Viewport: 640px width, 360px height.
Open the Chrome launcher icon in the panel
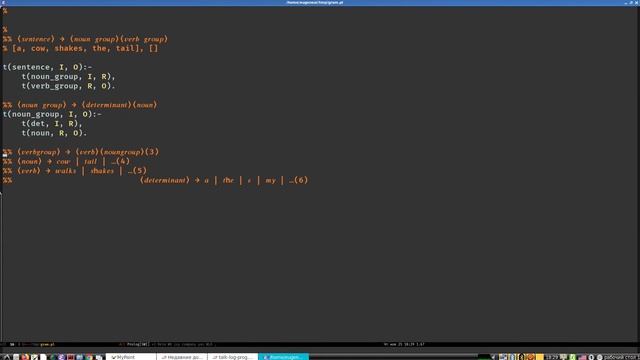click(89, 357)
